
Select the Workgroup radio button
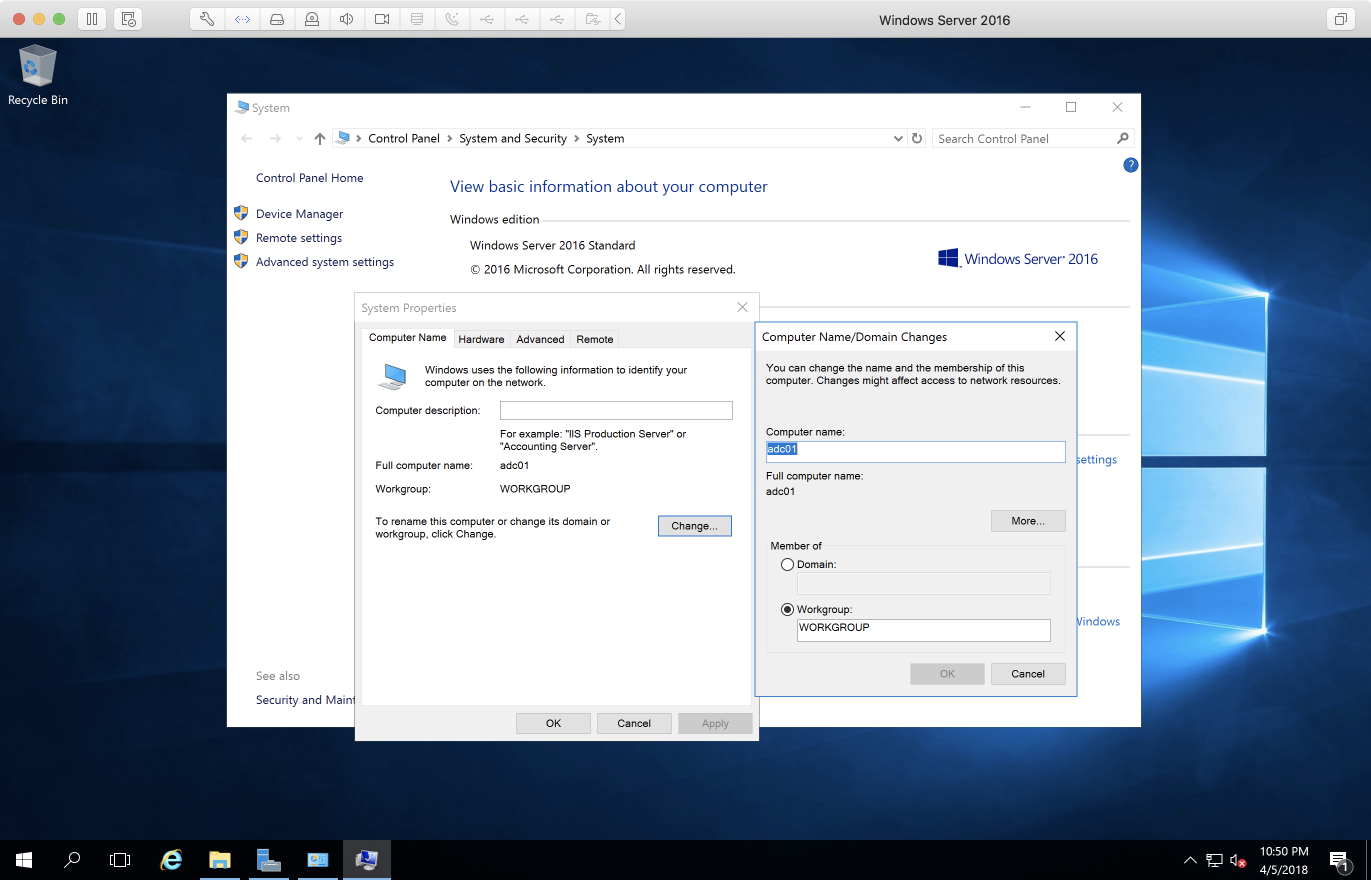pos(788,610)
